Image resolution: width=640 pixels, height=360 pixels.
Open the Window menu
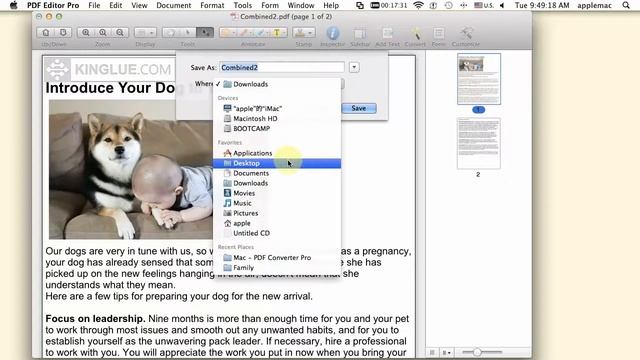tap(301, 5)
